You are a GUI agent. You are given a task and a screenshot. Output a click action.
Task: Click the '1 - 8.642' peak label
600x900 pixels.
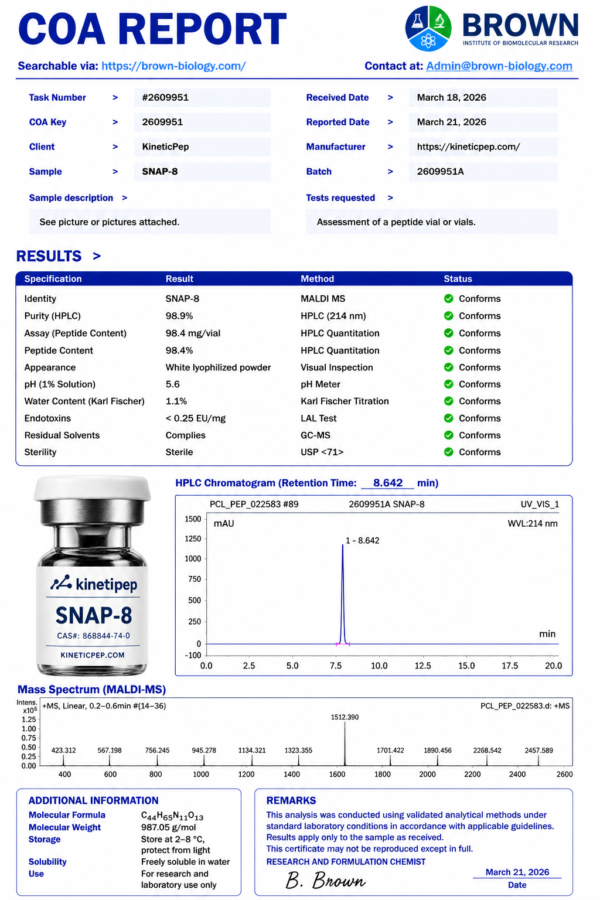point(362,541)
